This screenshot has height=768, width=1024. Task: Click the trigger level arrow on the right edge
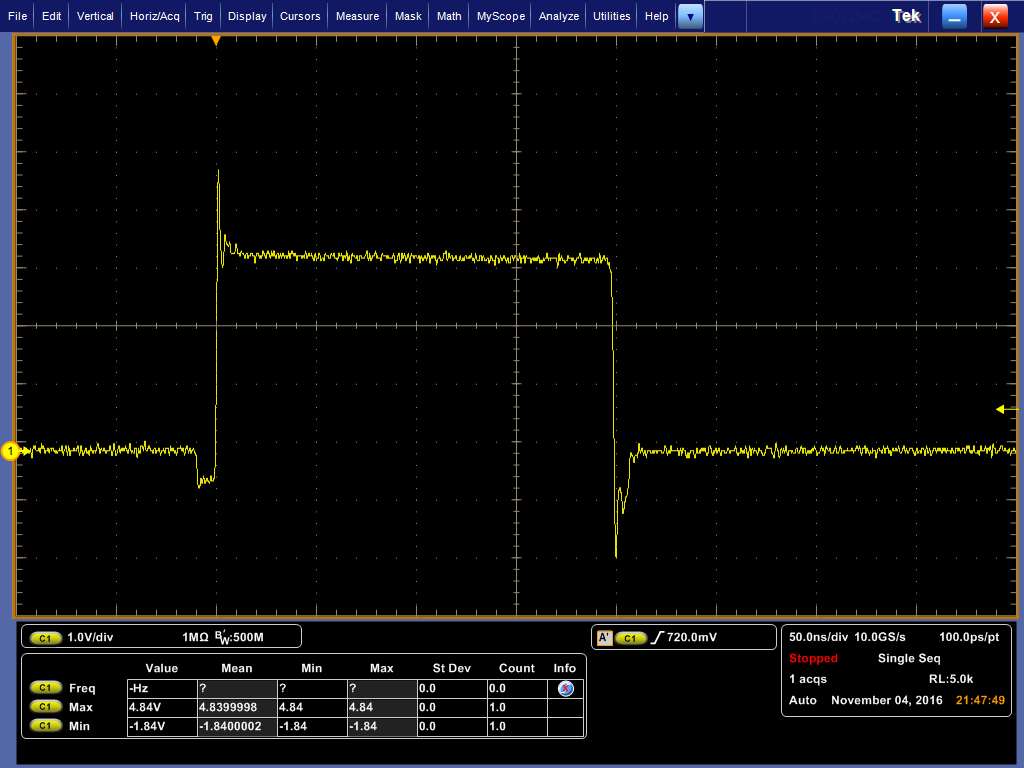tap(999, 409)
